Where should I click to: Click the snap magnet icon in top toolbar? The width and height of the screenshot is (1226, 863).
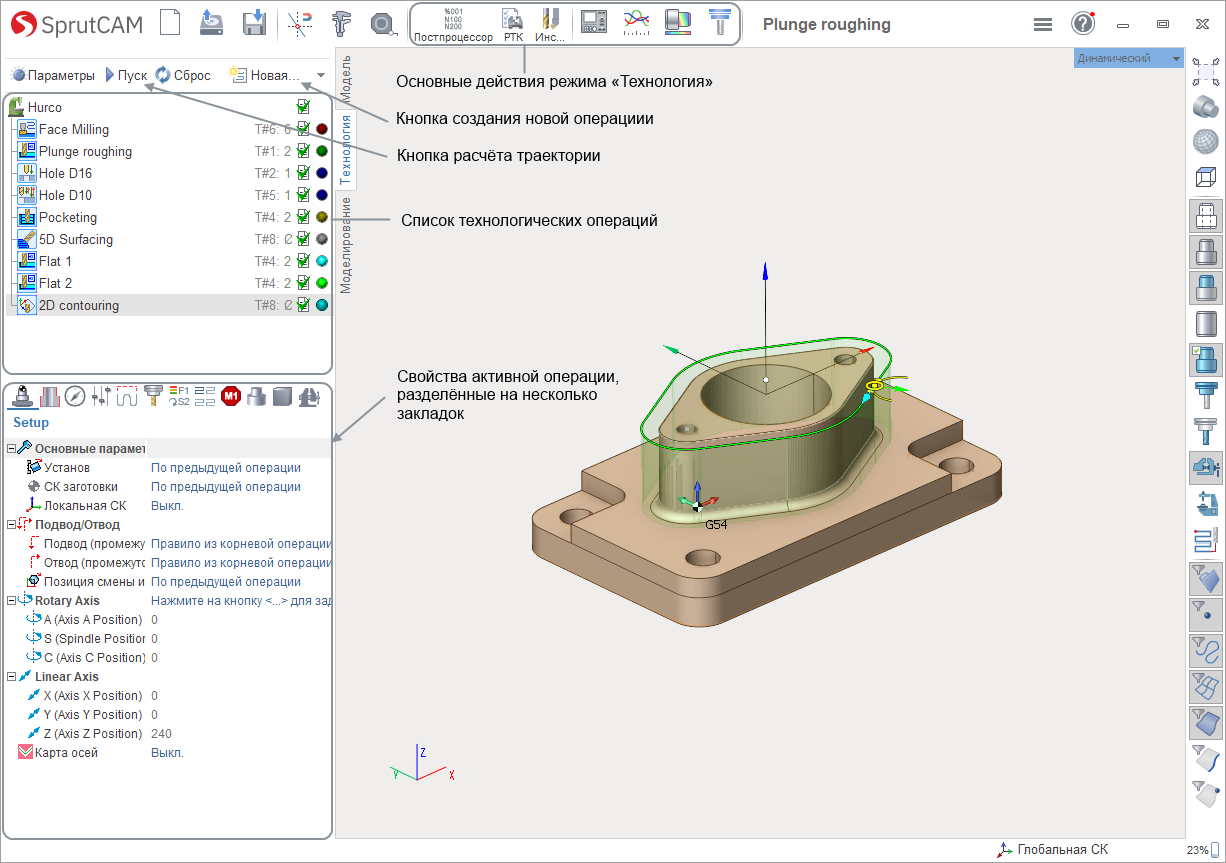pyautogui.click(x=300, y=23)
